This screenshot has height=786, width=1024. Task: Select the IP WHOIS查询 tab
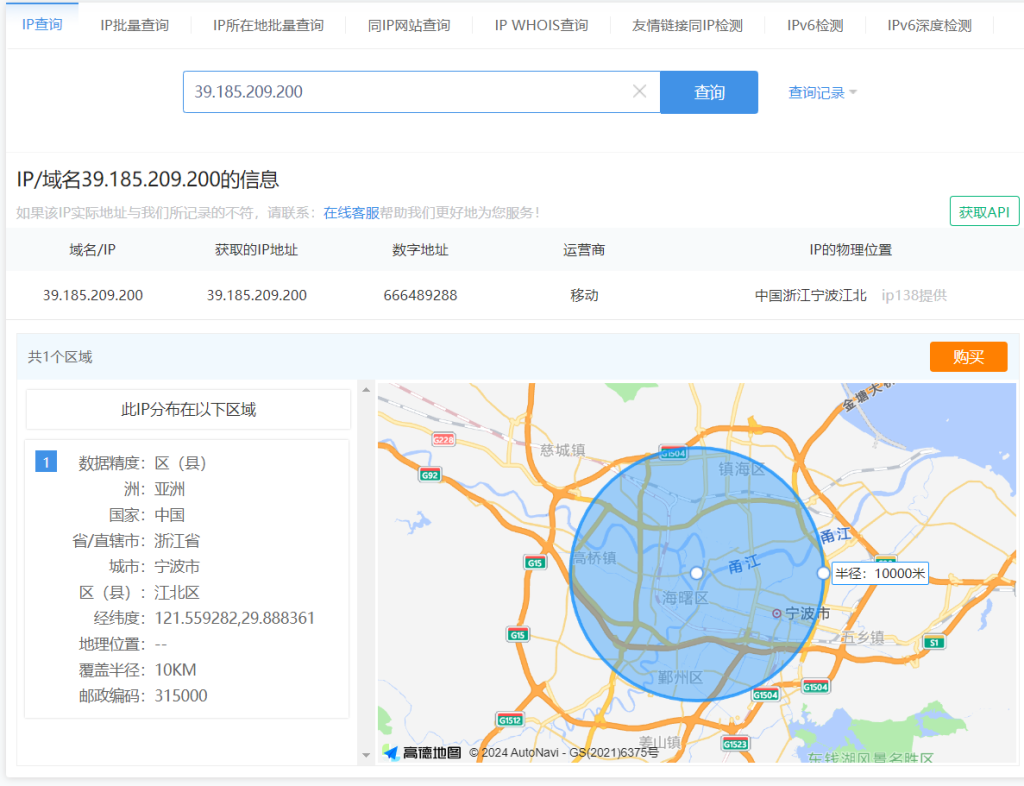[x=541, y=25]
